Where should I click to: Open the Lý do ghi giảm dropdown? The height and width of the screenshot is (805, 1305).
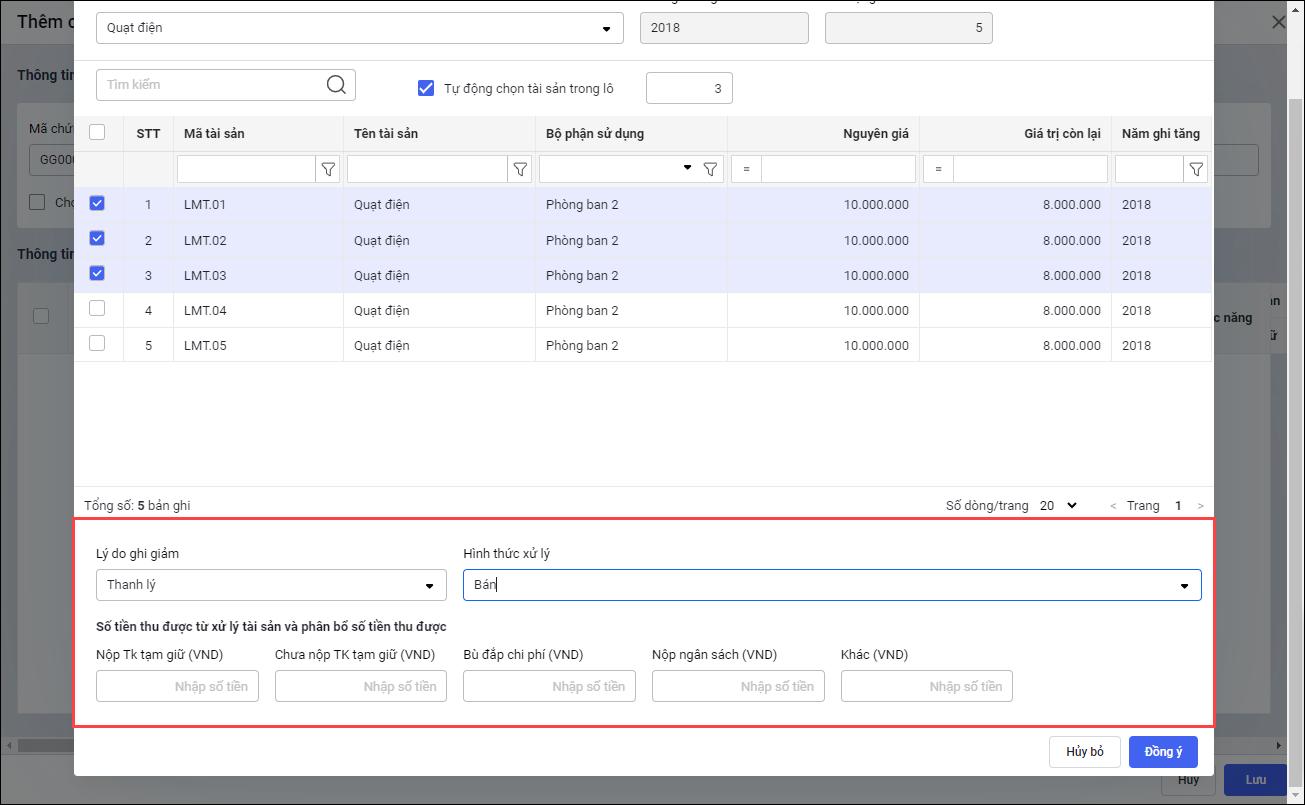coord(429,585)
